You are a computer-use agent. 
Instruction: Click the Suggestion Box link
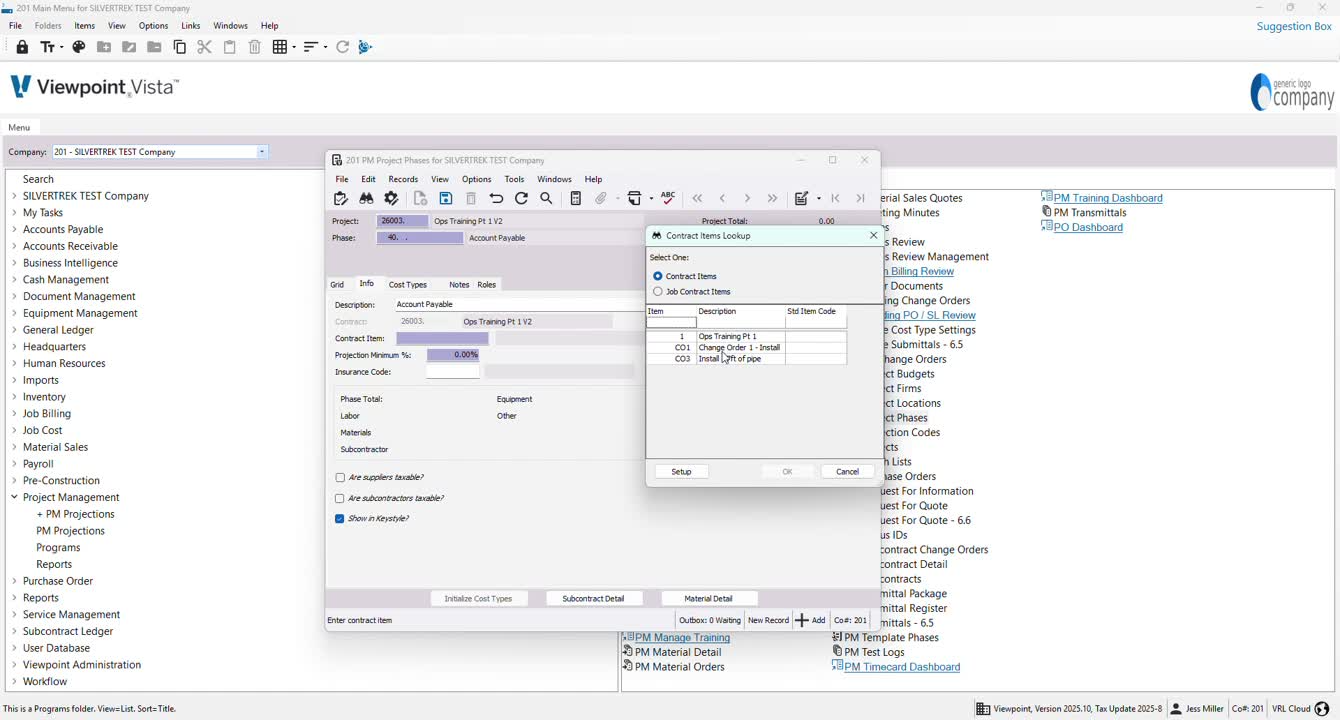coord(1294,26)
